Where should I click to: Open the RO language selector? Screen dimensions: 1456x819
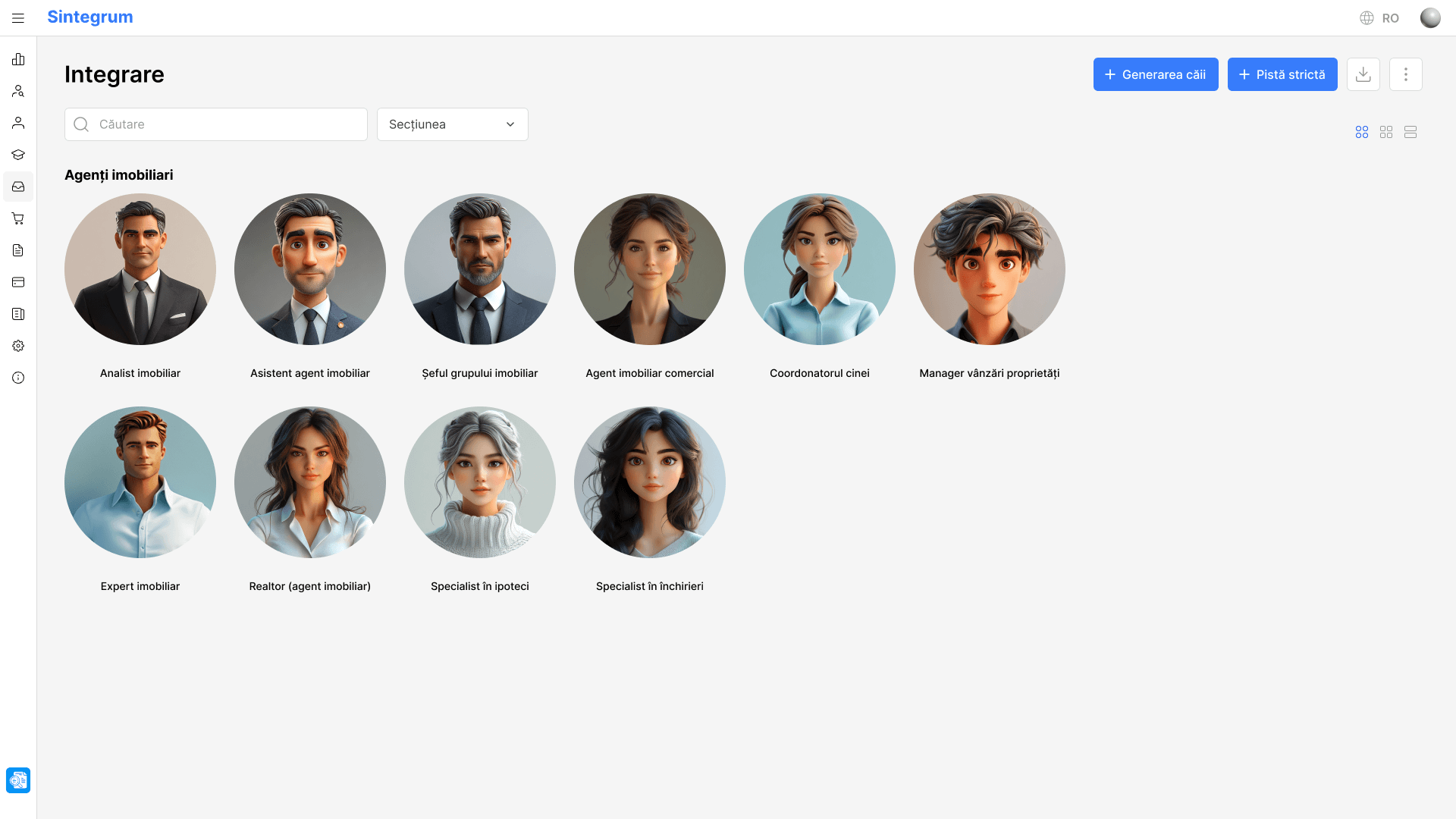pyautogui.click(x=1379, y=18)
